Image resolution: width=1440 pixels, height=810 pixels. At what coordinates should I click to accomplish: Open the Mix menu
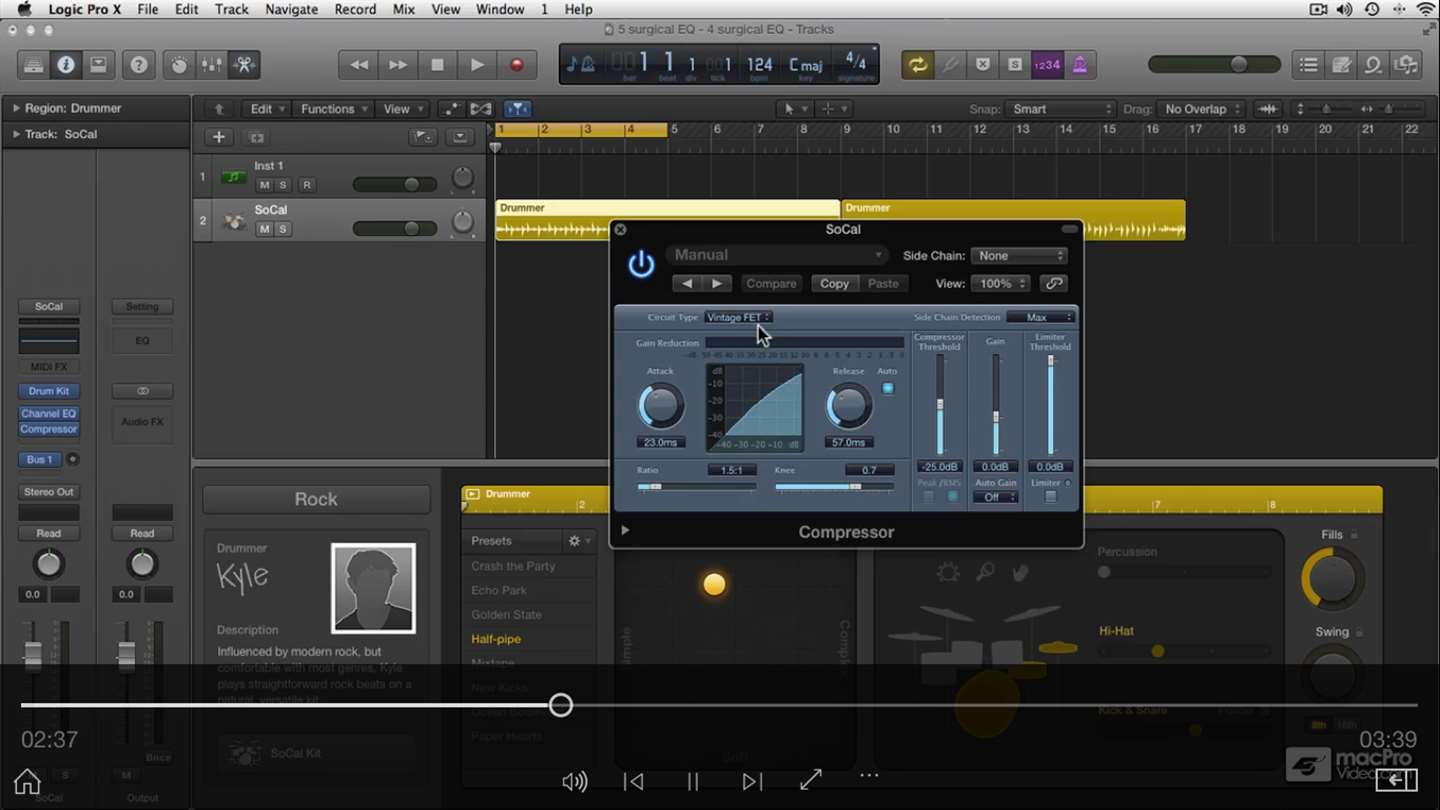click(x=403, y=9)
